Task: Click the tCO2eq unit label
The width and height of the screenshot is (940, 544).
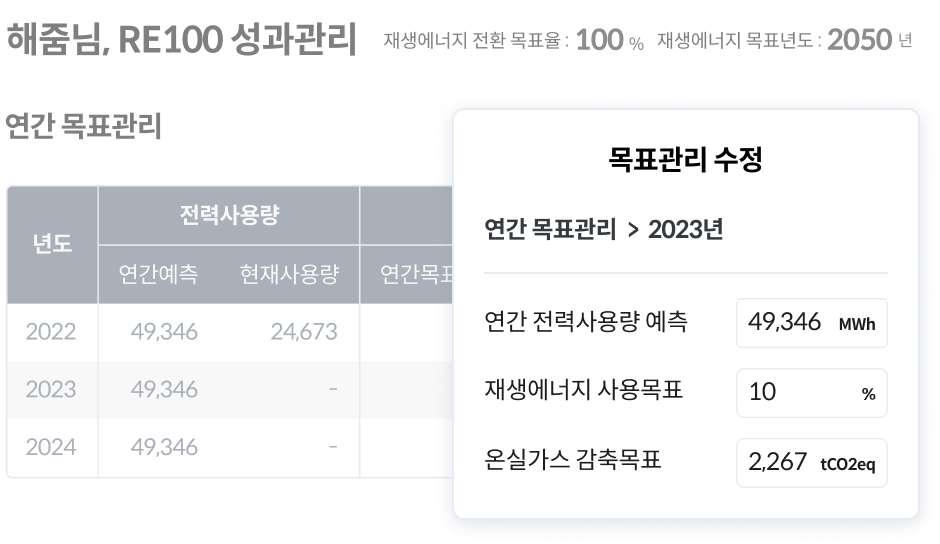Action: point(847,464)
